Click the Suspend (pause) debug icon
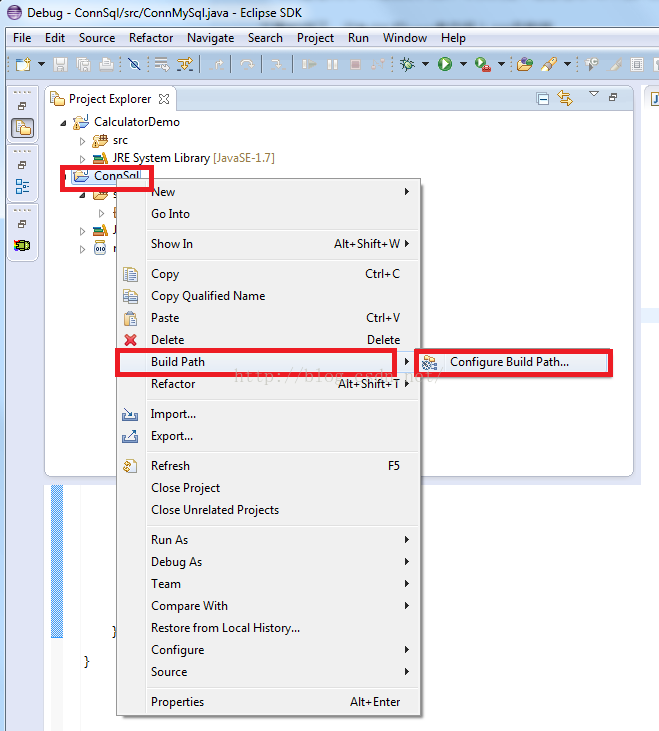Screen dimensions: 659x731 click(332, 64)
